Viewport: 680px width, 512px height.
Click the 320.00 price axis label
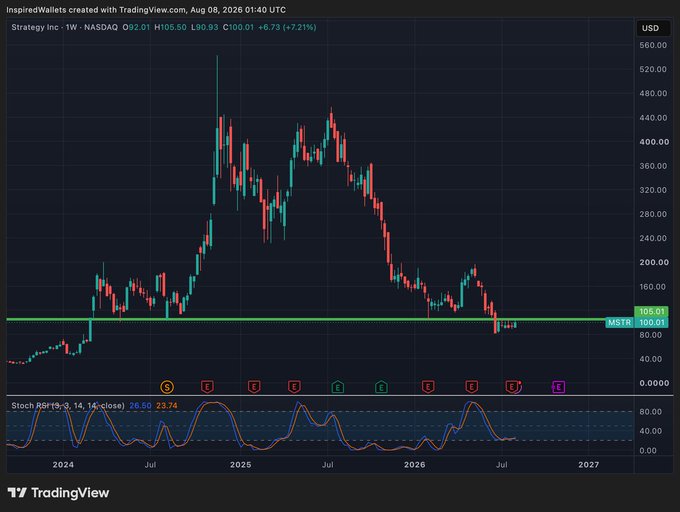[653, 190]
